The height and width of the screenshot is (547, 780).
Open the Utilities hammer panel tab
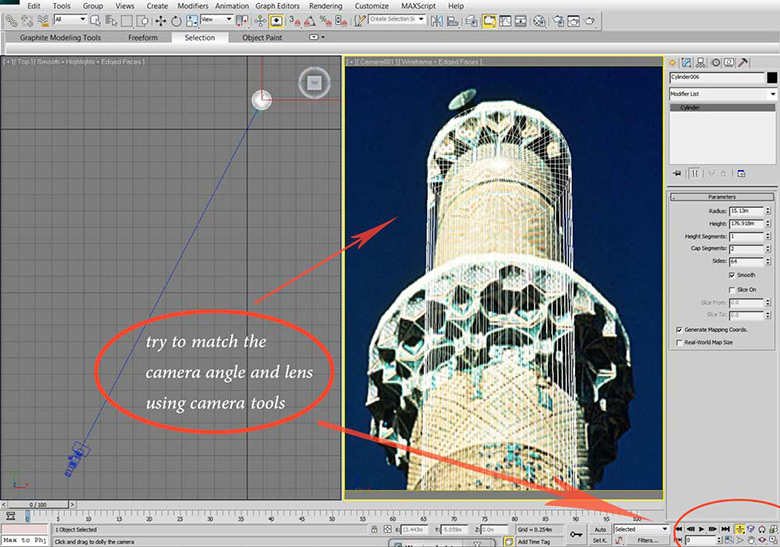[744, 63]
